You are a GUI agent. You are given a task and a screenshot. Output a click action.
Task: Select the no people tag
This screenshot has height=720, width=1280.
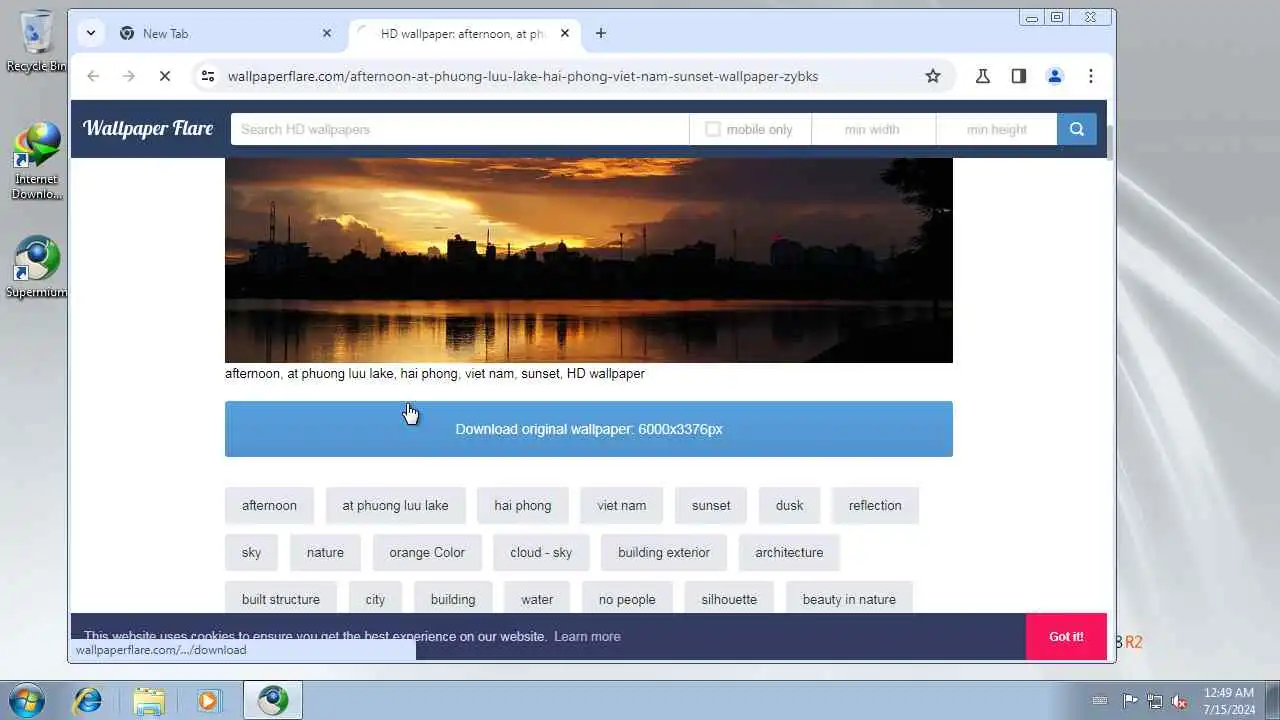[627, 599]
